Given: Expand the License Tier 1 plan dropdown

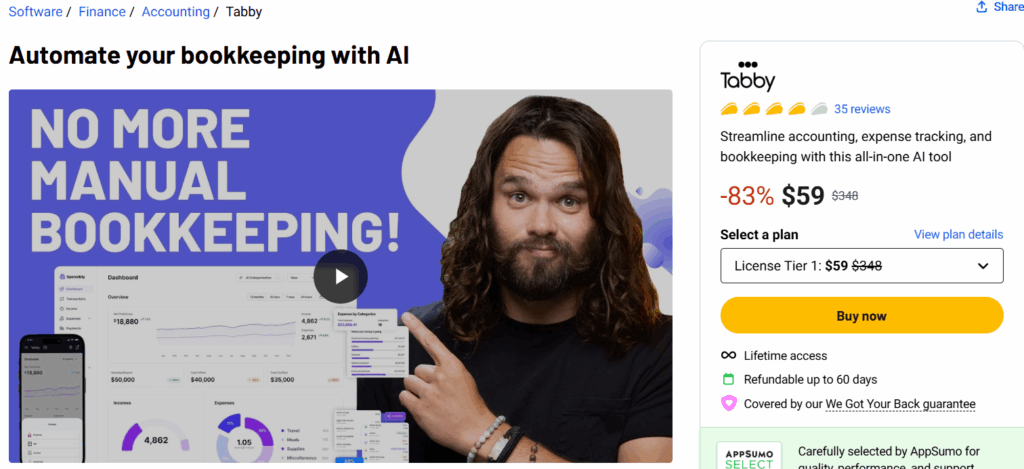Looking at the screenshot, I should pyautogui.click(x=861, y=266).
